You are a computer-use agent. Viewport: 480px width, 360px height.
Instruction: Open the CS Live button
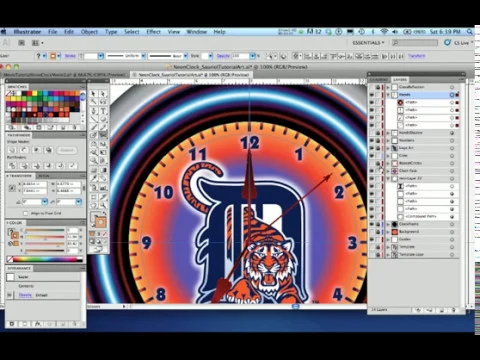[458, 43]
